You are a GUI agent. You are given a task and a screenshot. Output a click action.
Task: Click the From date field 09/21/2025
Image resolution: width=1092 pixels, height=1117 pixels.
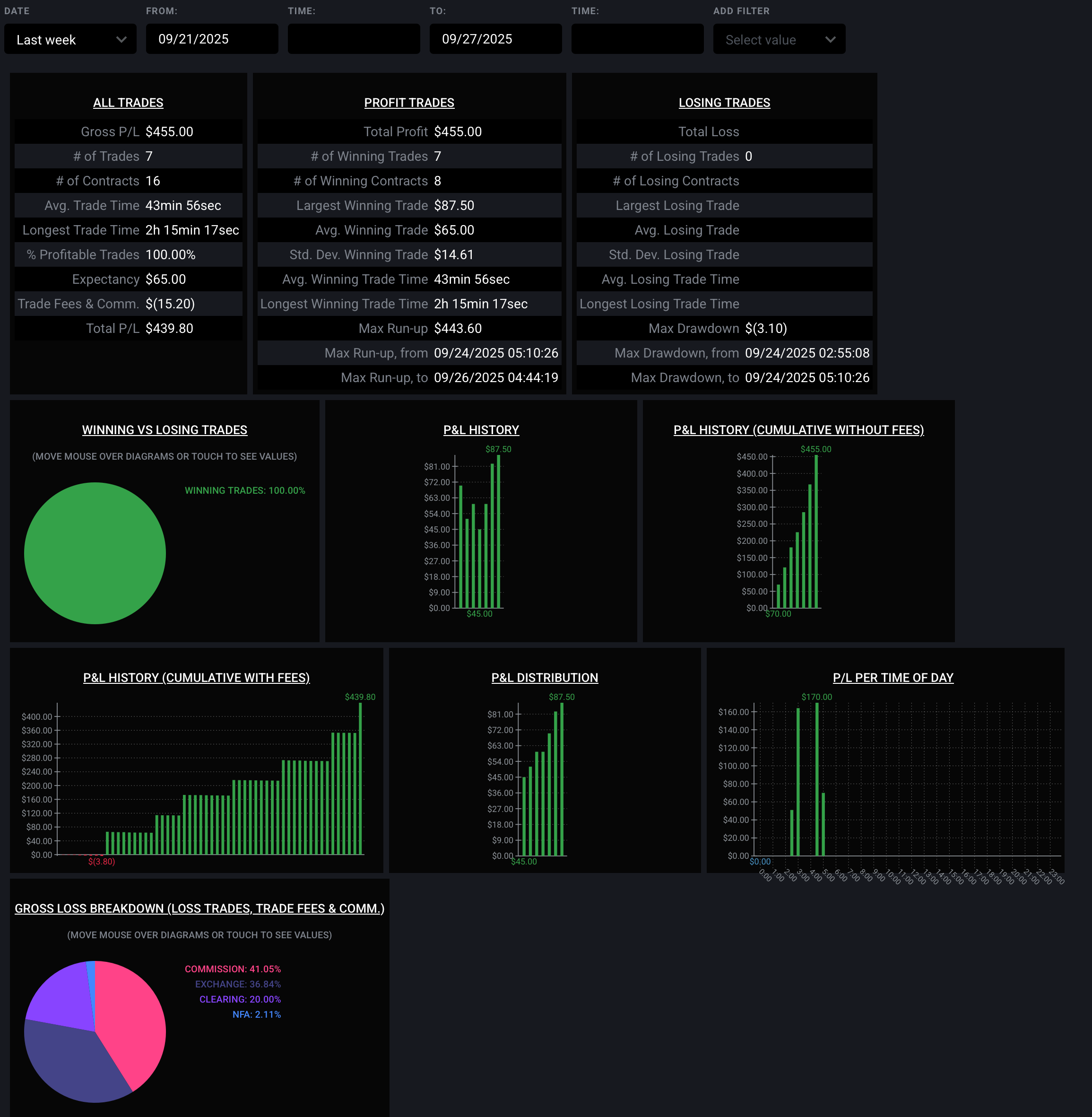coord(212,39)
